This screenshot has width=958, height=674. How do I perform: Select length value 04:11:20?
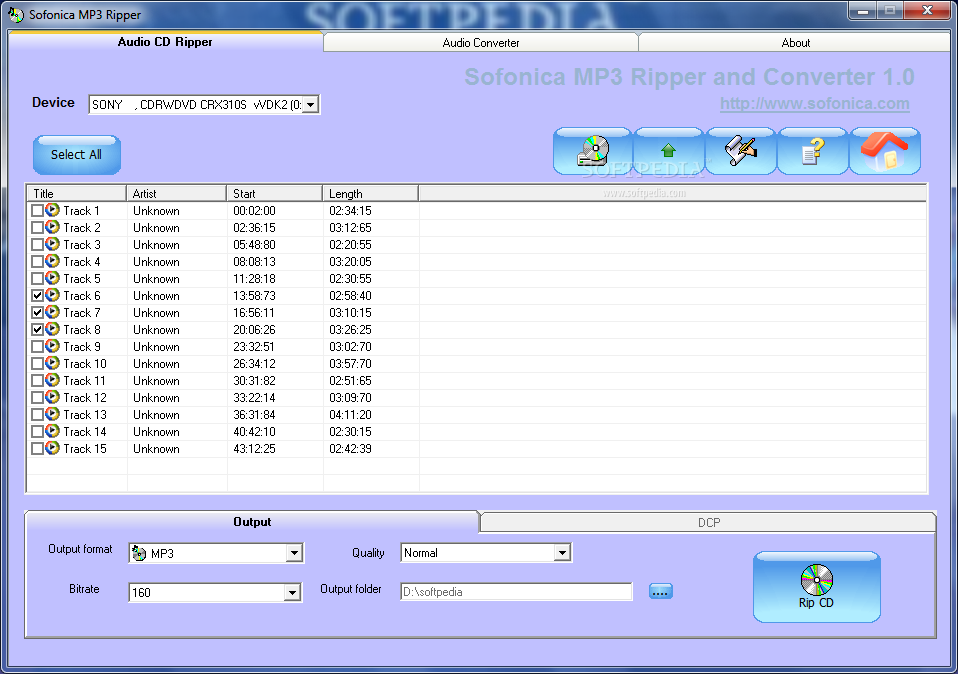(x=350, y=415)
